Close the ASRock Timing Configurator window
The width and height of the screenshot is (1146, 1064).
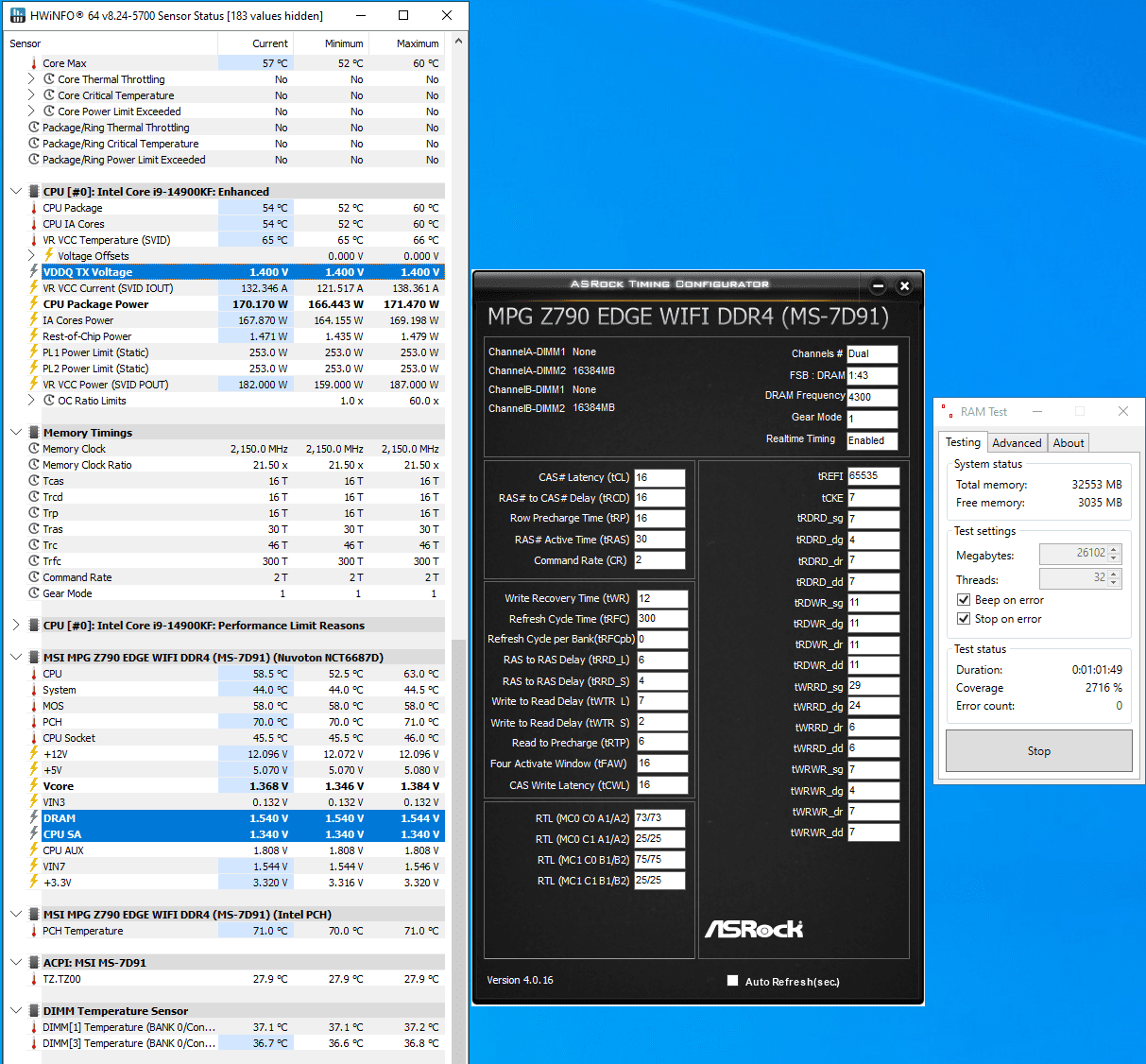tap(904, 285)
